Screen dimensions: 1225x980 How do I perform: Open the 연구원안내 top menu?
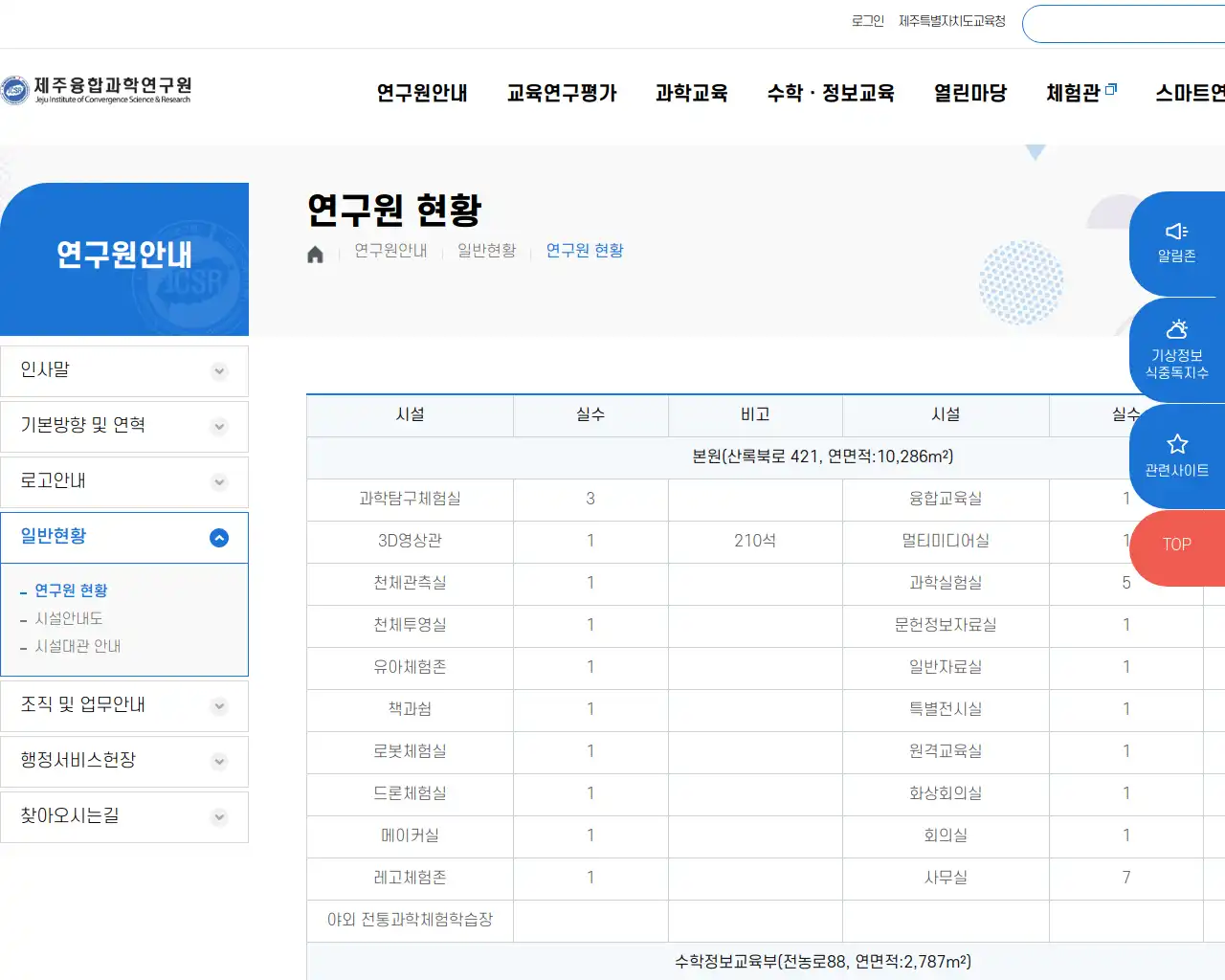pos(422,93)
